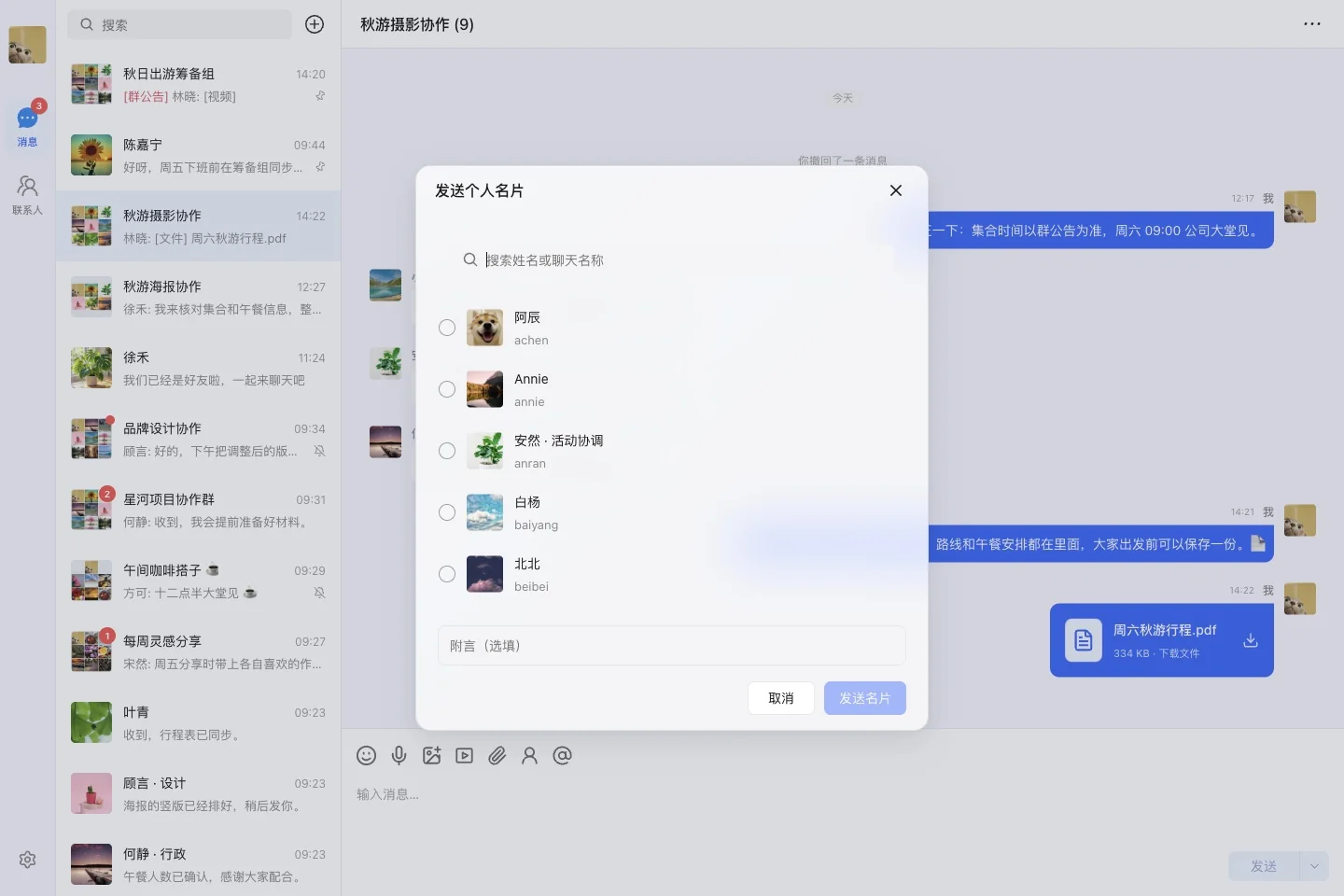Open the emoji picker icon
Image resolution: width=1344 pixels, height=896 pixels.
[367, 756]
